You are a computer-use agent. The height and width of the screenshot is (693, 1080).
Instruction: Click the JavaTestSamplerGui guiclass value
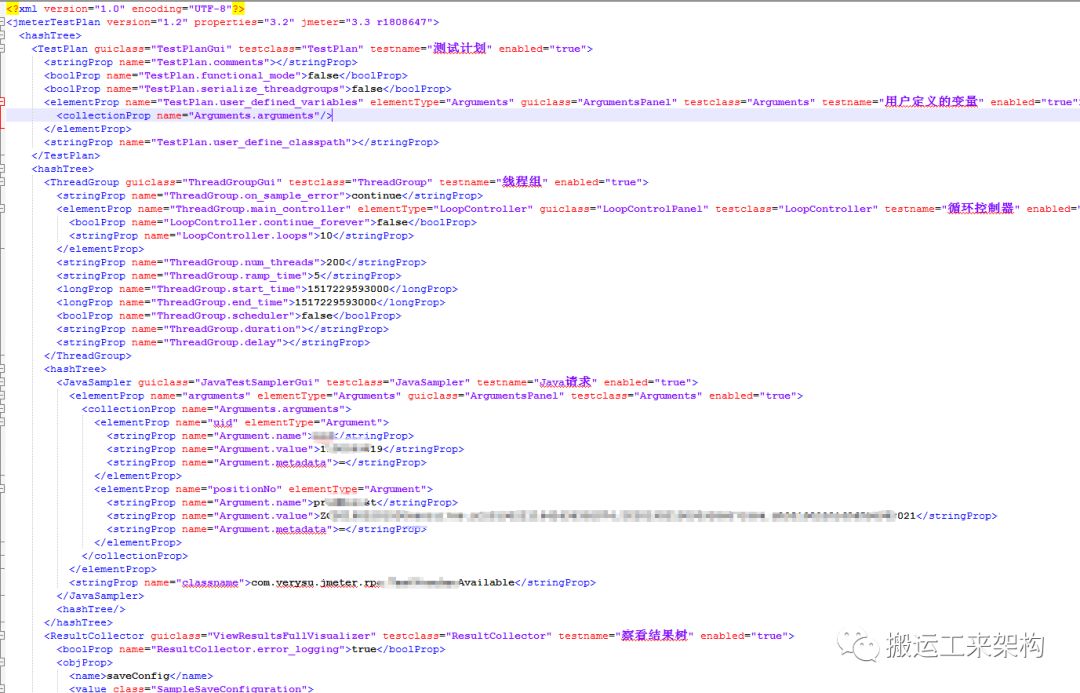(x=257, y=382)
